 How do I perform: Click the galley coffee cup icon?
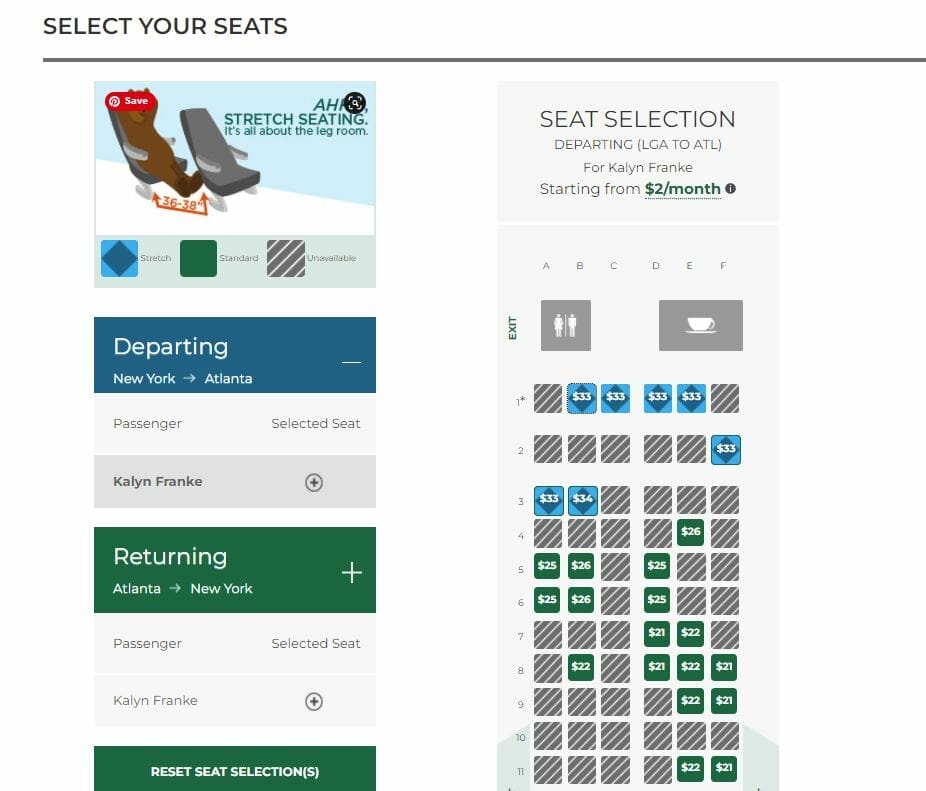[701, 325]
